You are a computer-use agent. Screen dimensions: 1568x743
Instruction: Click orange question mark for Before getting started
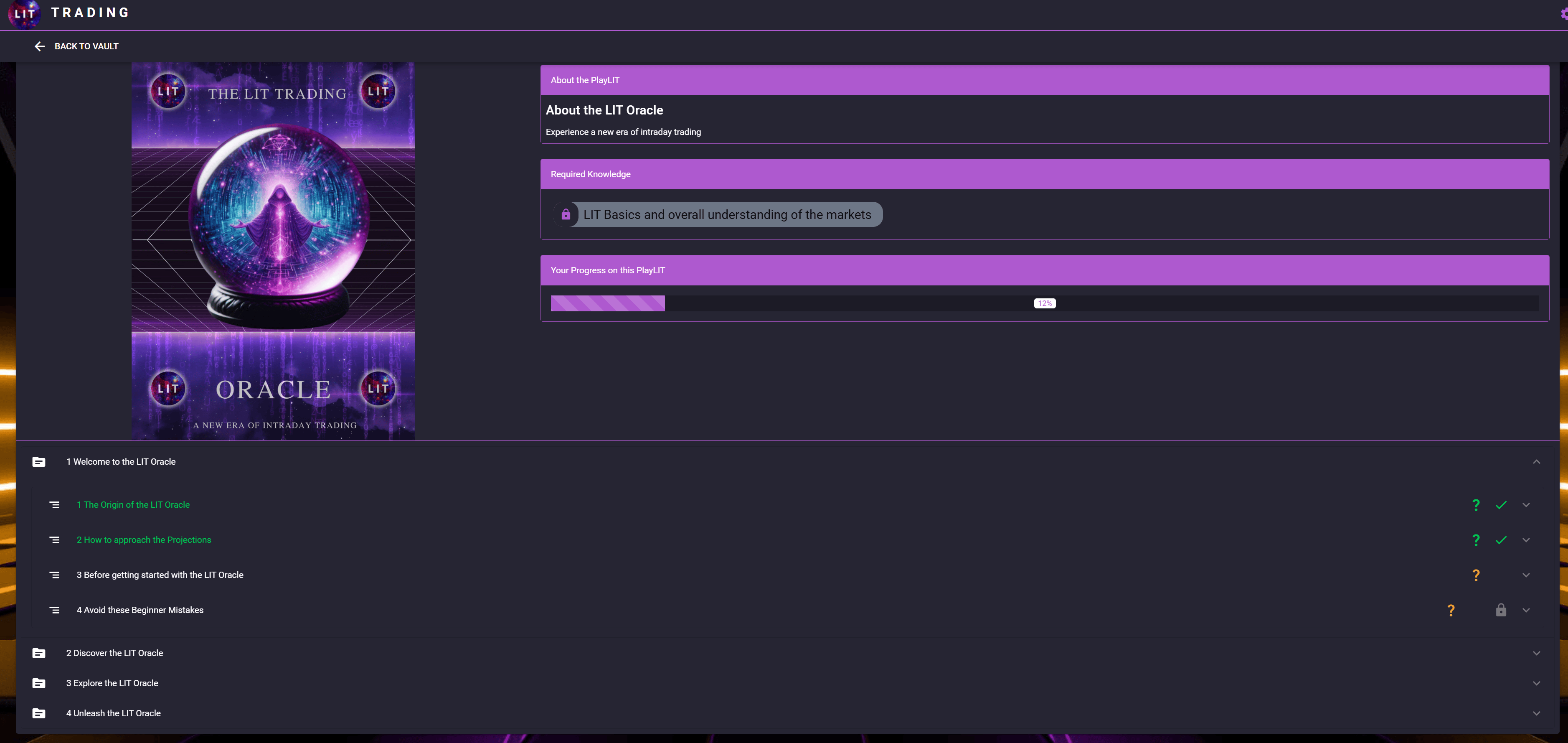click(1475, 575)
